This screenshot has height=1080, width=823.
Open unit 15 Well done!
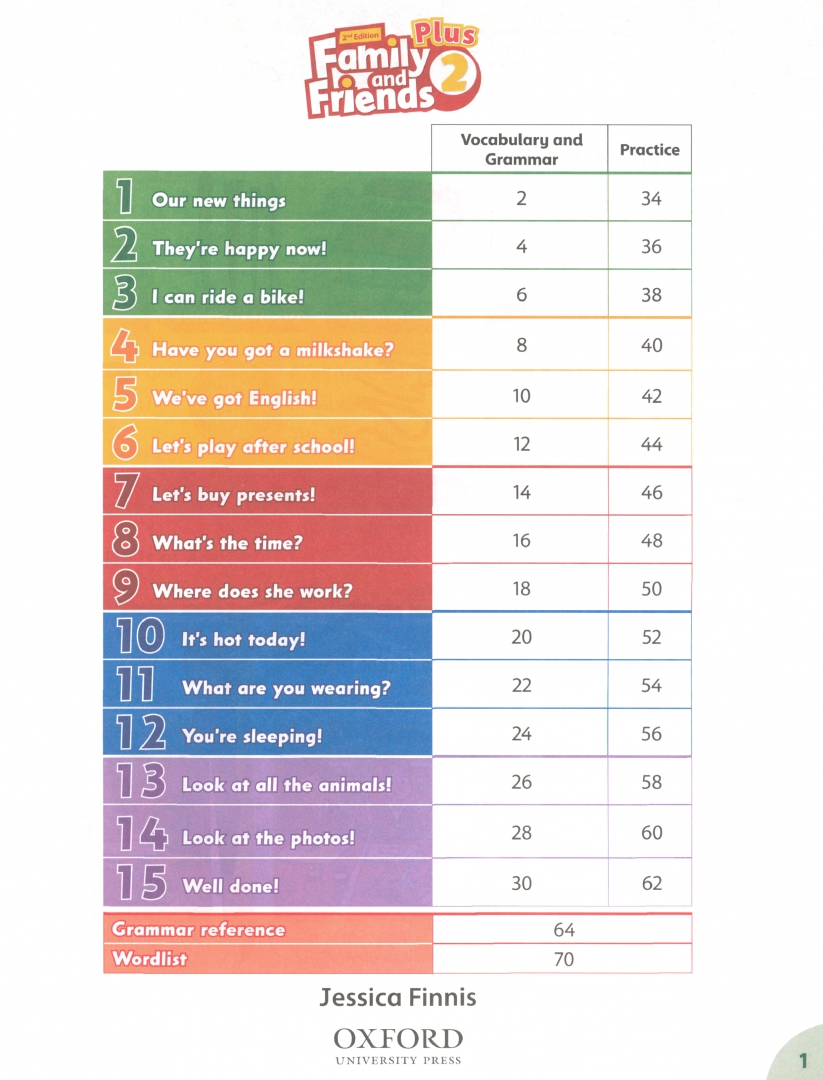tap(267, 882)
